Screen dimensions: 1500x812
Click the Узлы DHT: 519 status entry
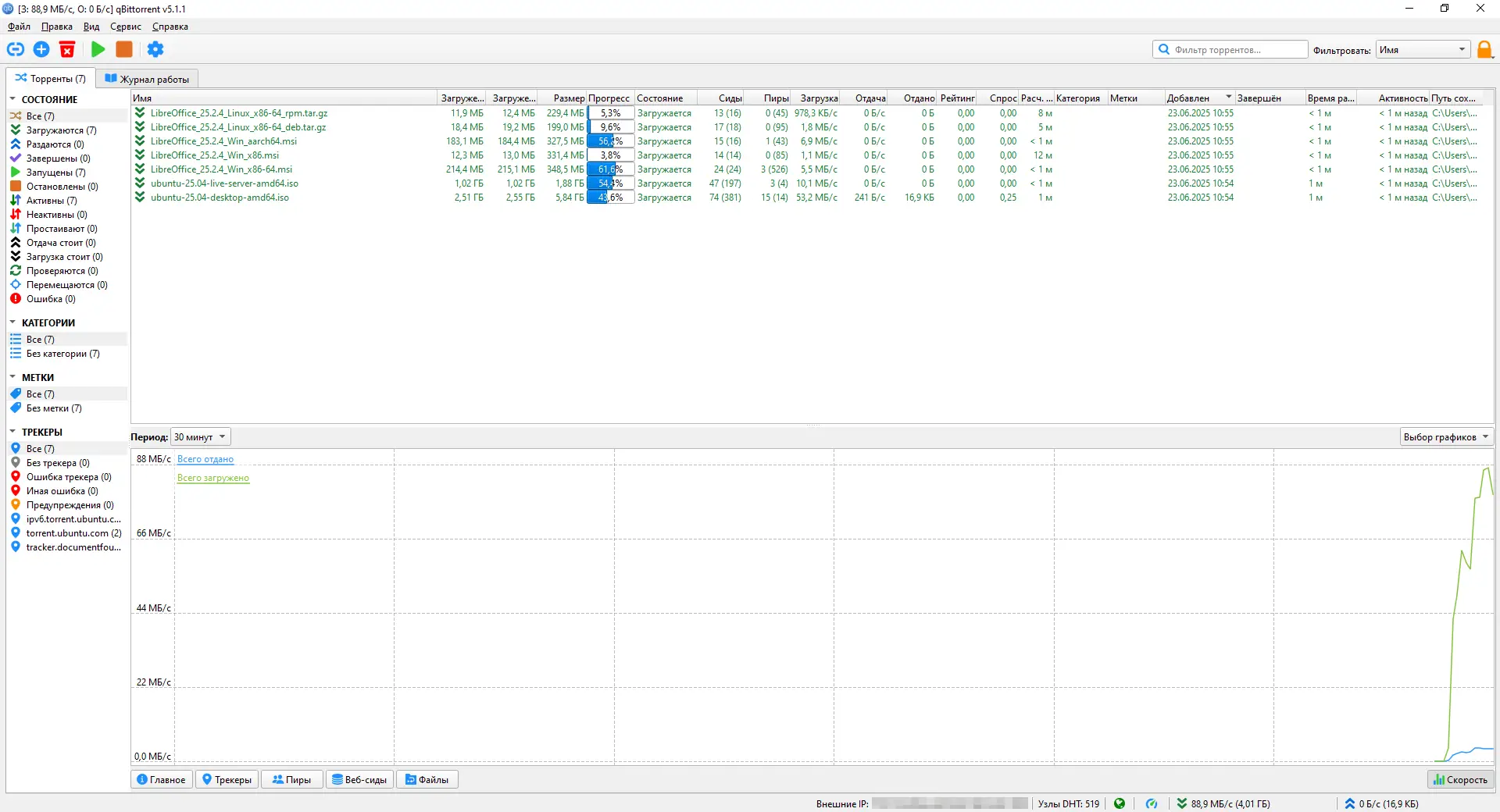pos(1069,803)
